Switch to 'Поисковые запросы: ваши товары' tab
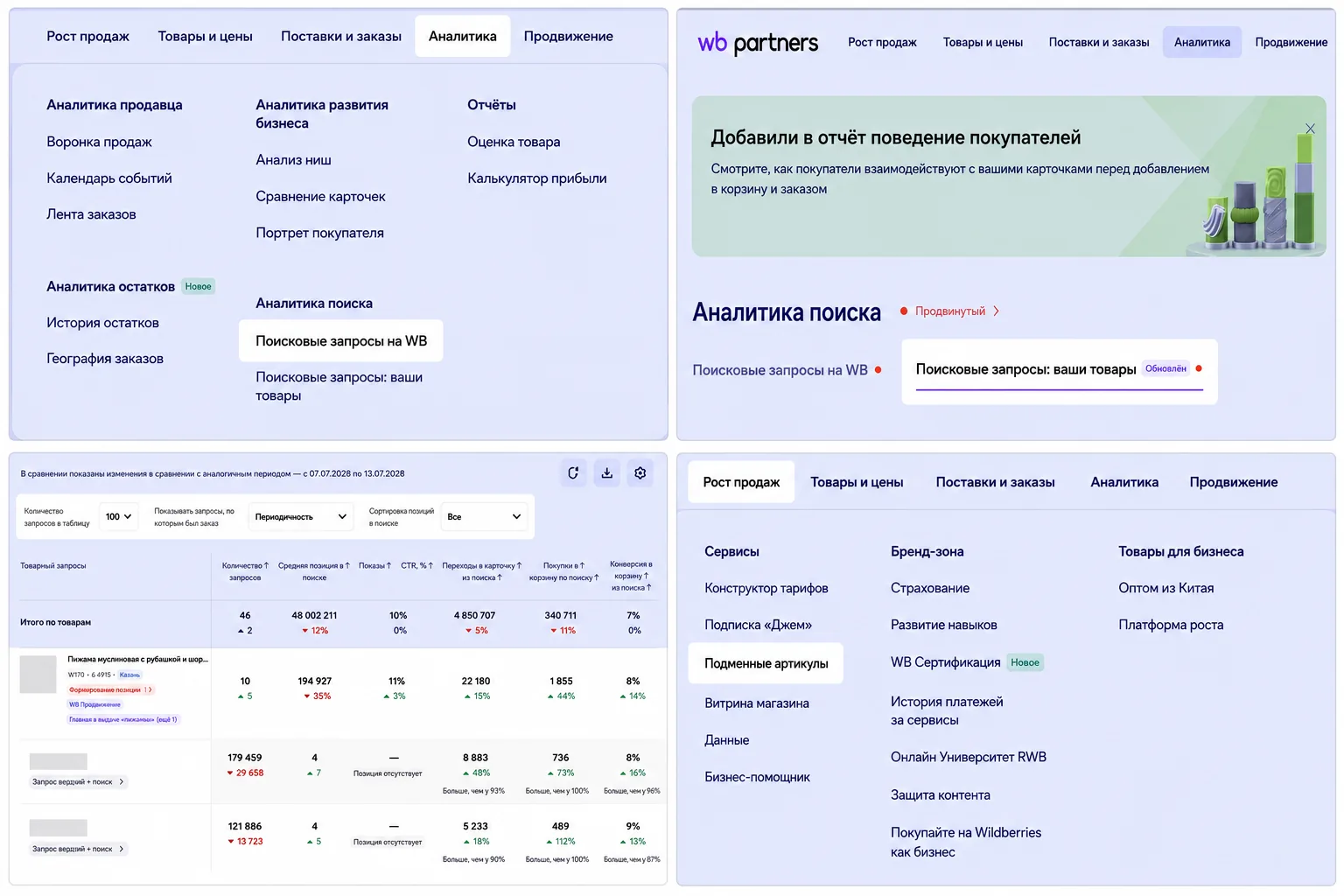Screen dimensions: 1344x896 point(1060,371)
